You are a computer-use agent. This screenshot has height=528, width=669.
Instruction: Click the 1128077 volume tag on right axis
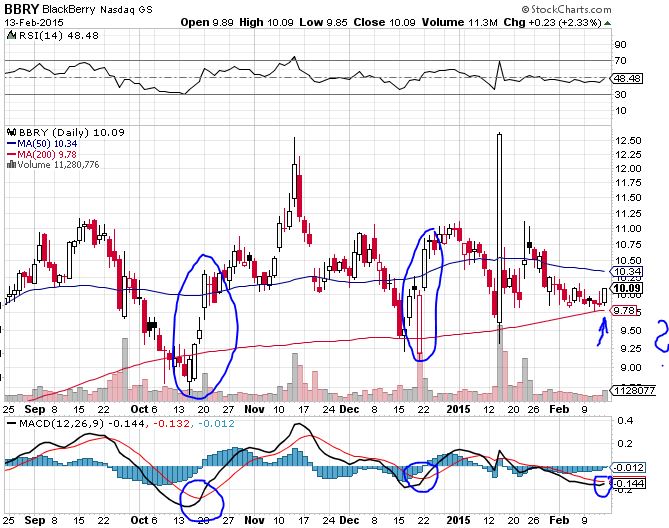(x=633, y=390)
